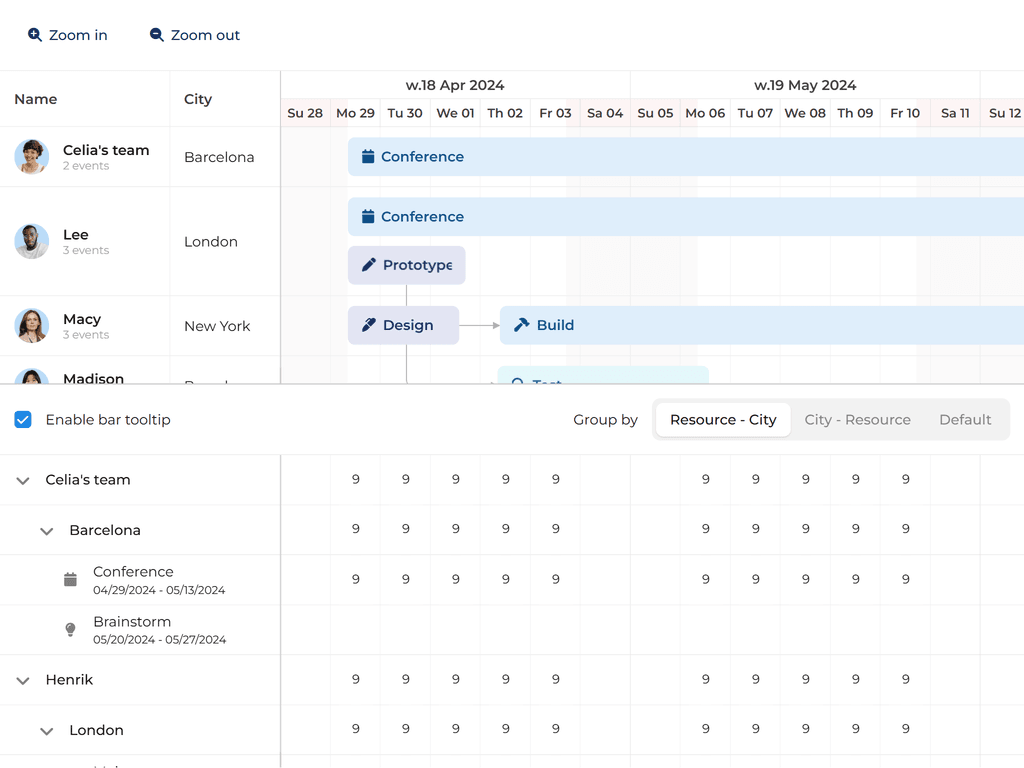Click the pen icon on Design bar
The width and height of the screenshot is (1024, 768).
click(x=369, y=325)
